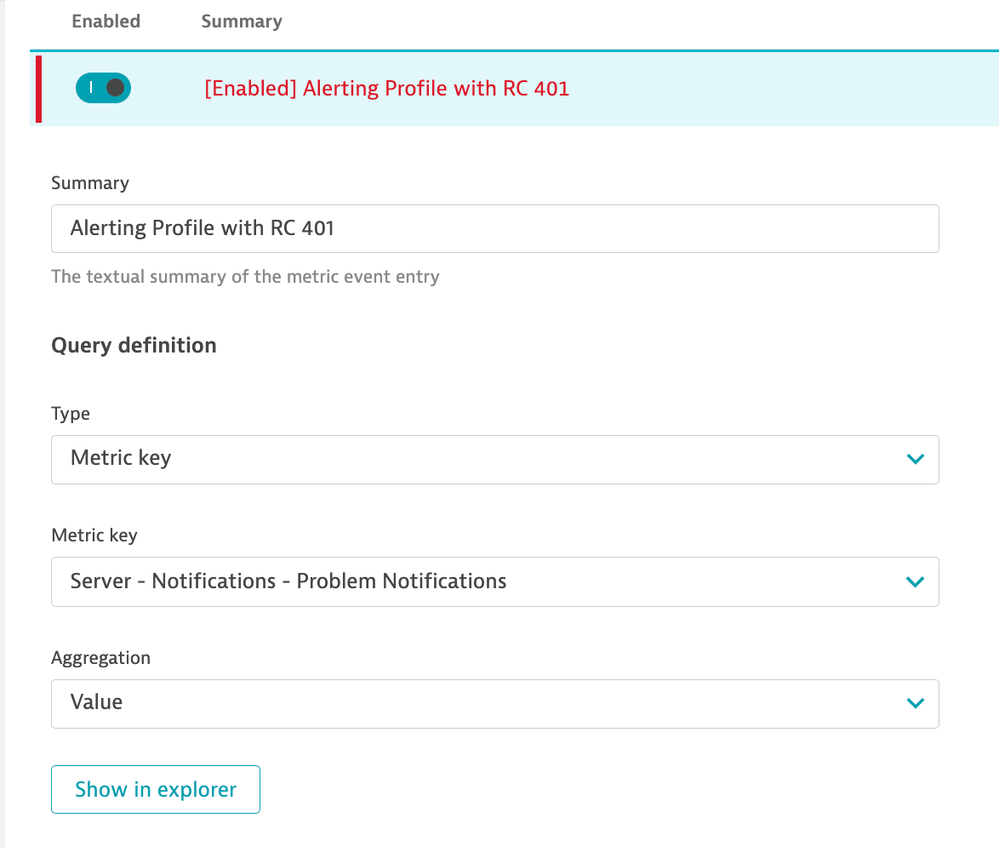Click the Enabled column header
The width and height of the screenshot is (999, 848).
[x=106, y=21]
